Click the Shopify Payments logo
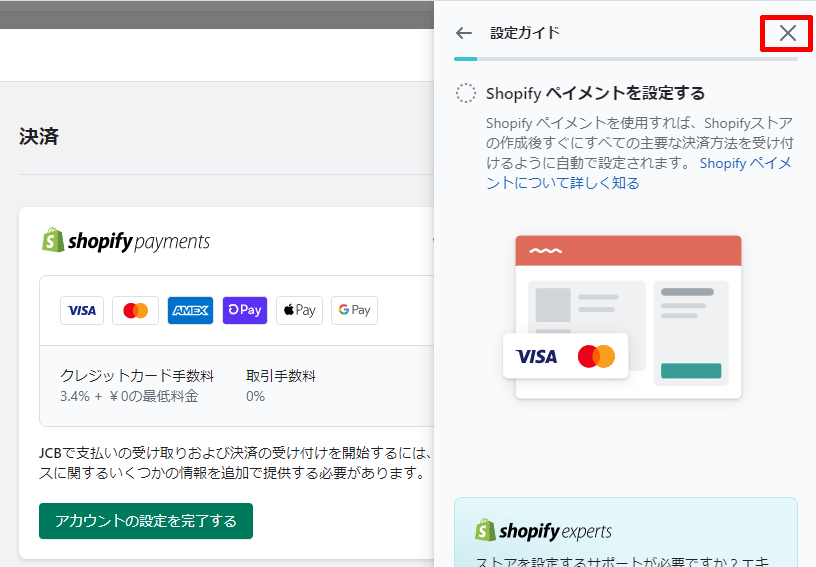 (126, 241)
